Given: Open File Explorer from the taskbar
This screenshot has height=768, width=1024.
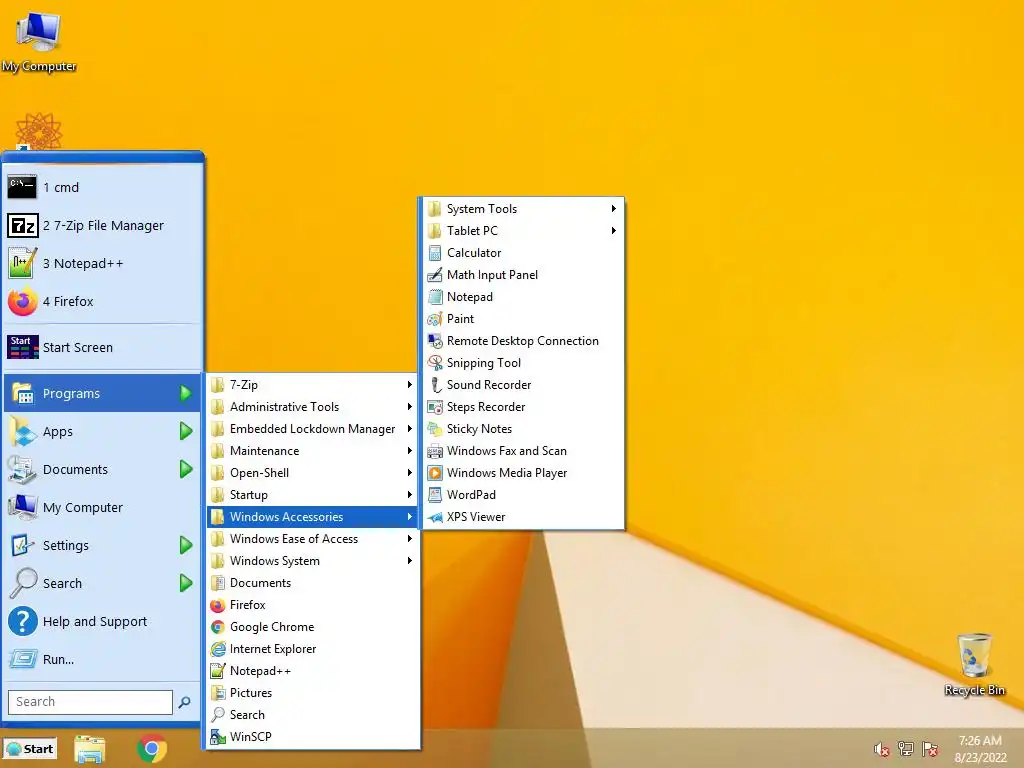Looking at the screenshot, I should point(89,749).
